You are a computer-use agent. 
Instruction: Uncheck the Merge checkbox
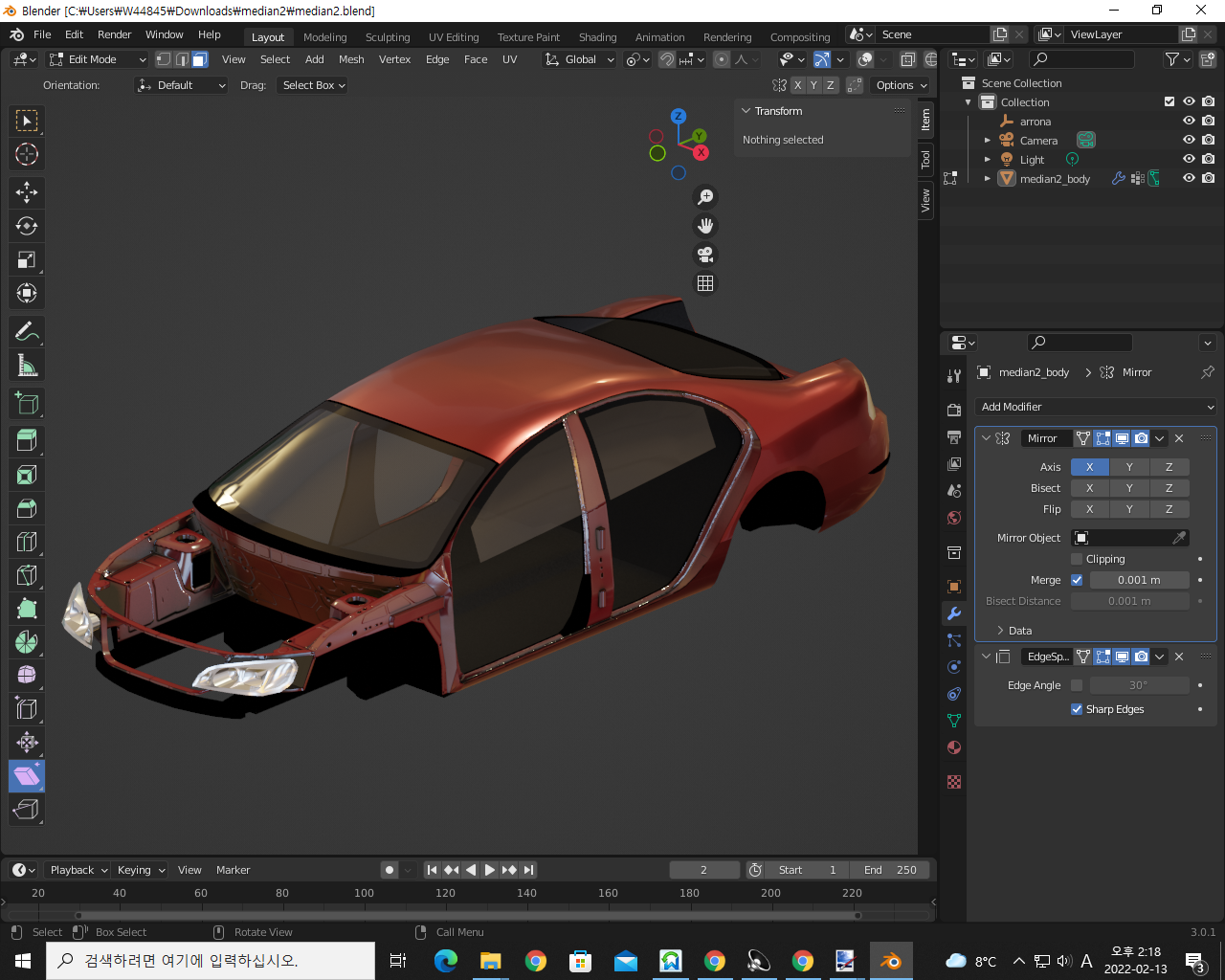(x=1077, y=580)
